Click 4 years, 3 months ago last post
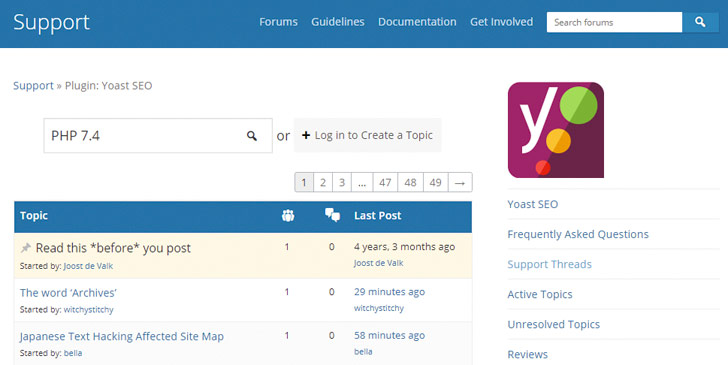This screenshot has width=728, height=365. [404, 247]
